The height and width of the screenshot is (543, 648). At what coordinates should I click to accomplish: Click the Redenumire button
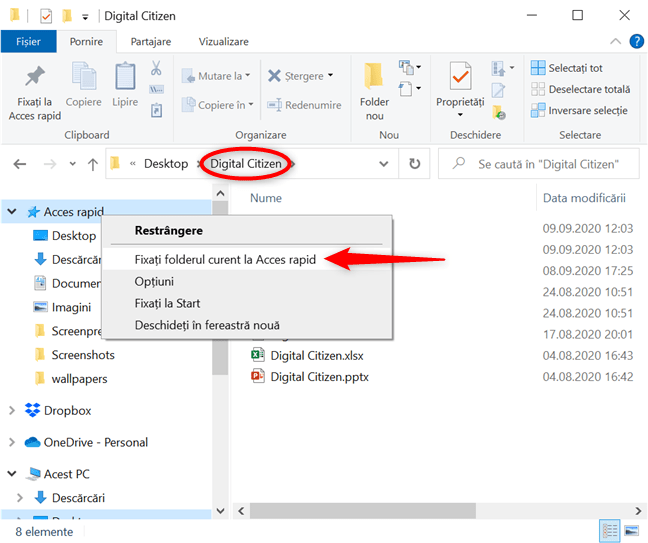point(304,105)
